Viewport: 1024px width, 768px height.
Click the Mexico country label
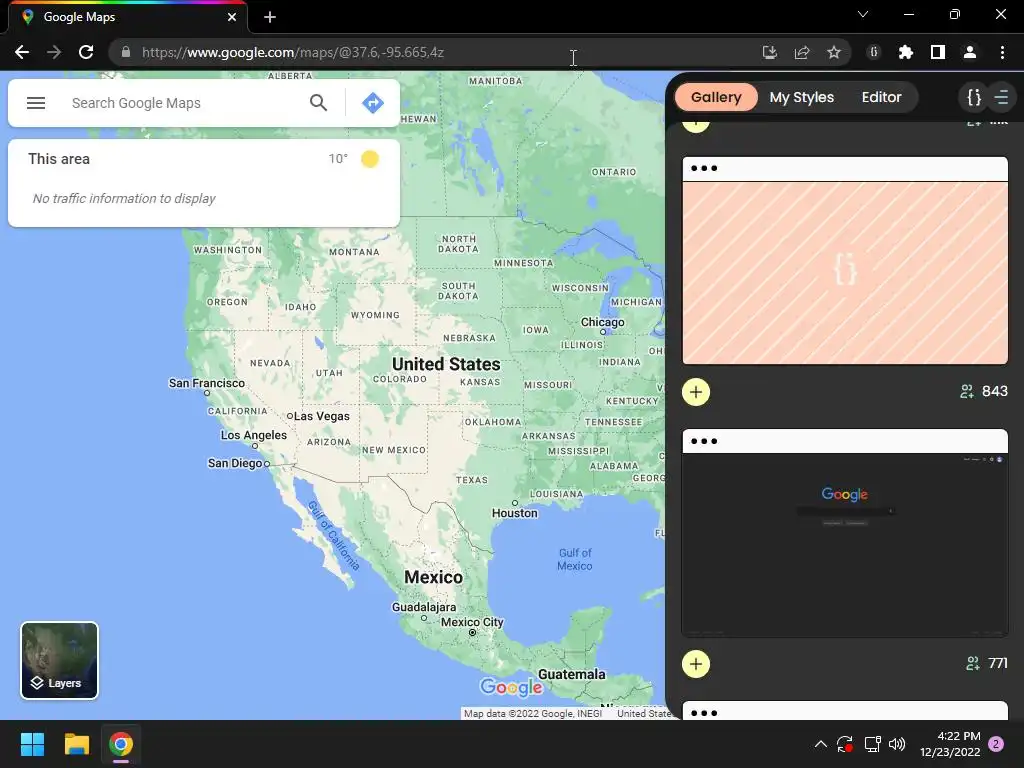[434, 577]
